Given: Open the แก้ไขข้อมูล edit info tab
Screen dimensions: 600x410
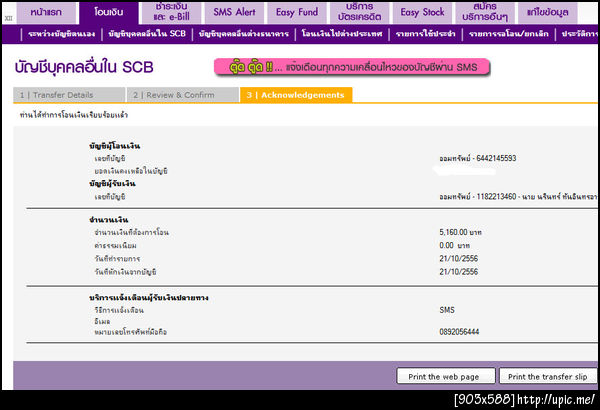Looking at the screenshot, I should coord(548,12).
